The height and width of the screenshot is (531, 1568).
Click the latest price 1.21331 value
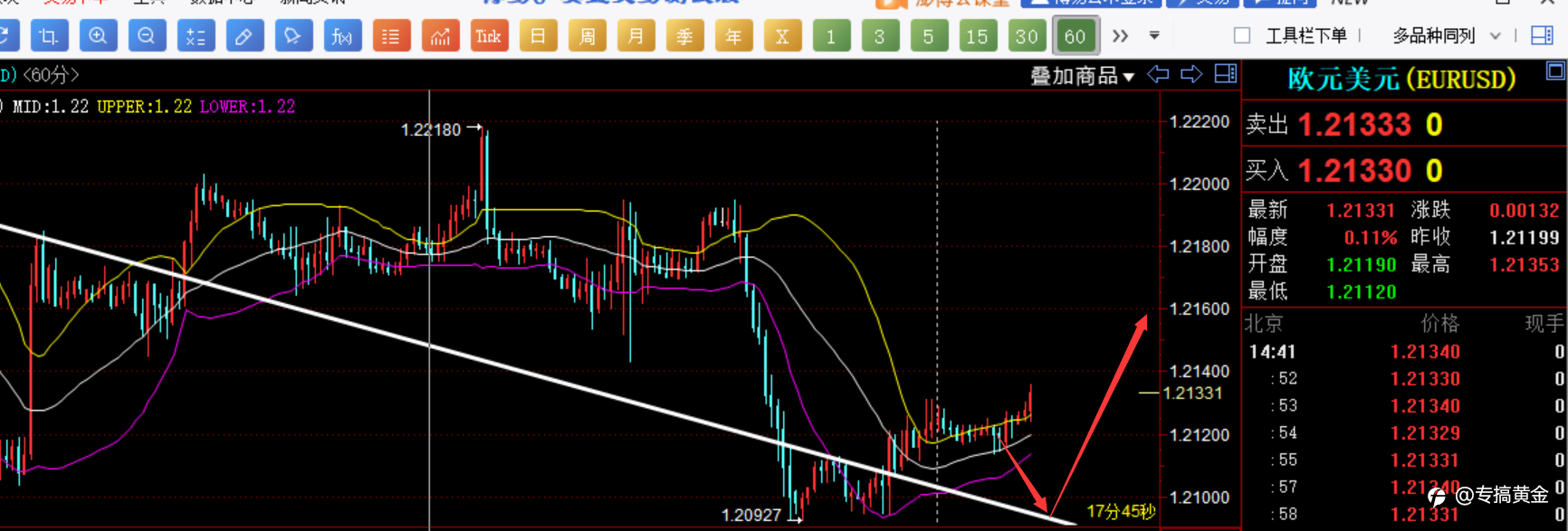(x=1361, y=210)
